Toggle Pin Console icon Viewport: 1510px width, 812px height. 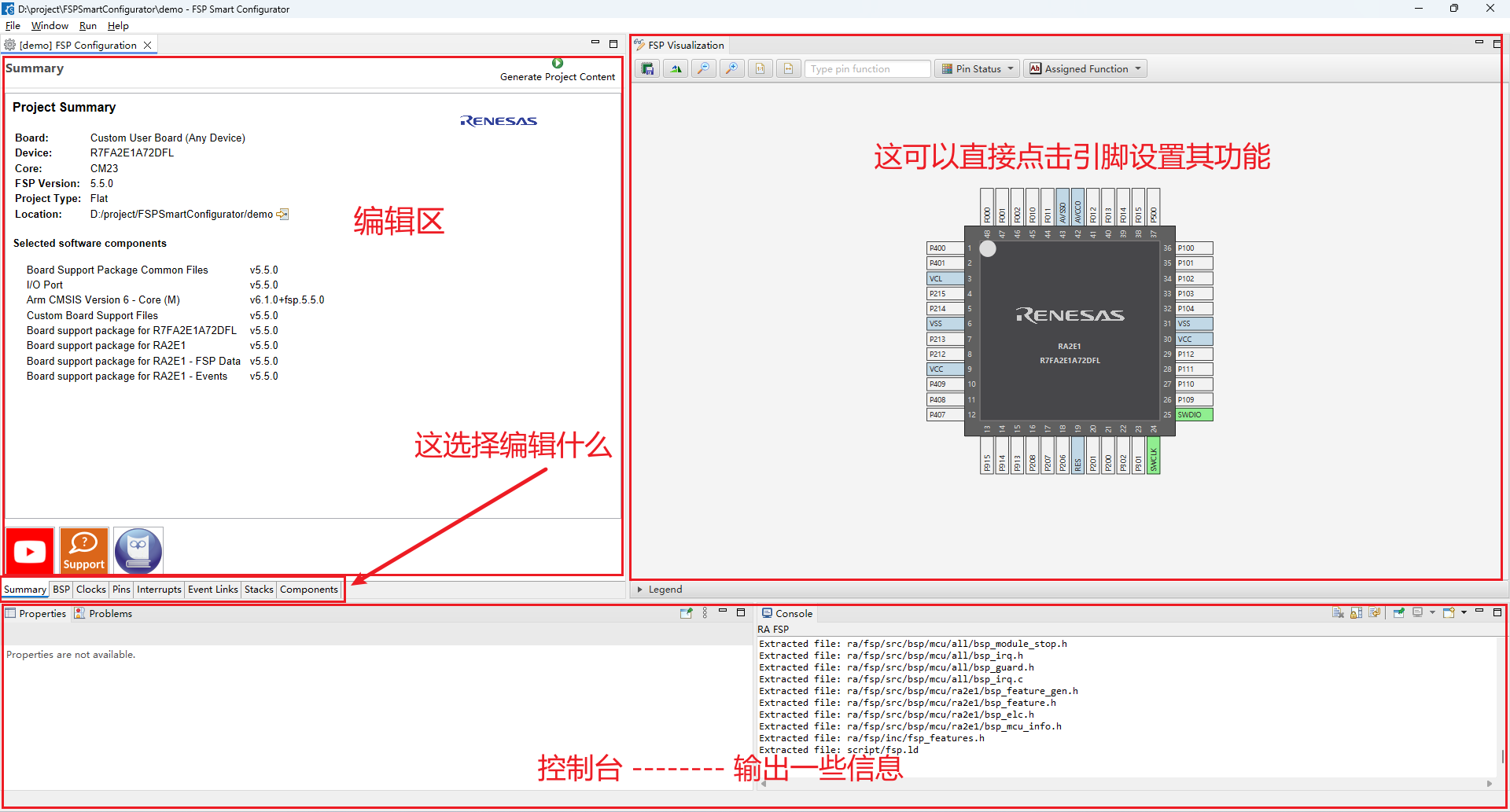(x=1398, y=613)
